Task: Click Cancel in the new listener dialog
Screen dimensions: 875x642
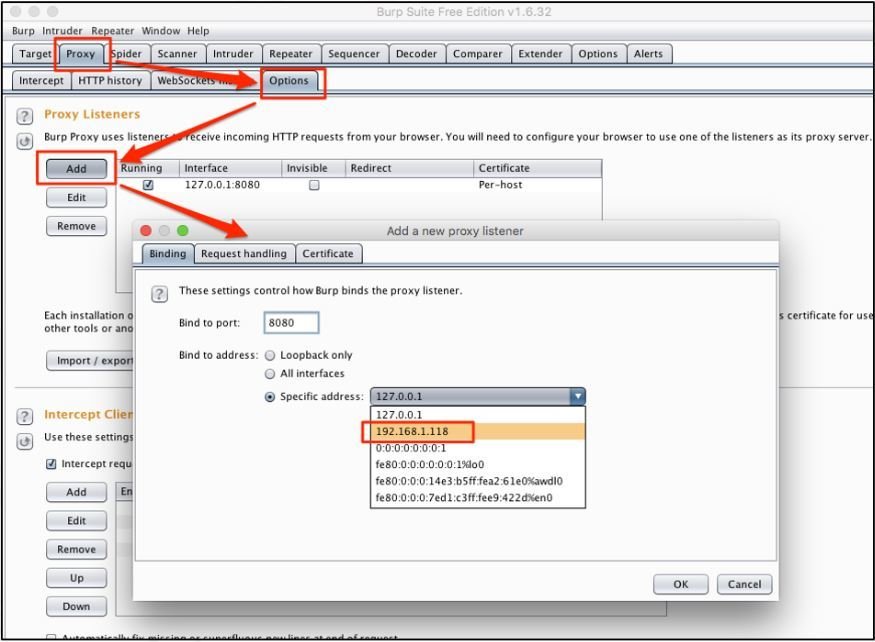Action: (744, 584)
